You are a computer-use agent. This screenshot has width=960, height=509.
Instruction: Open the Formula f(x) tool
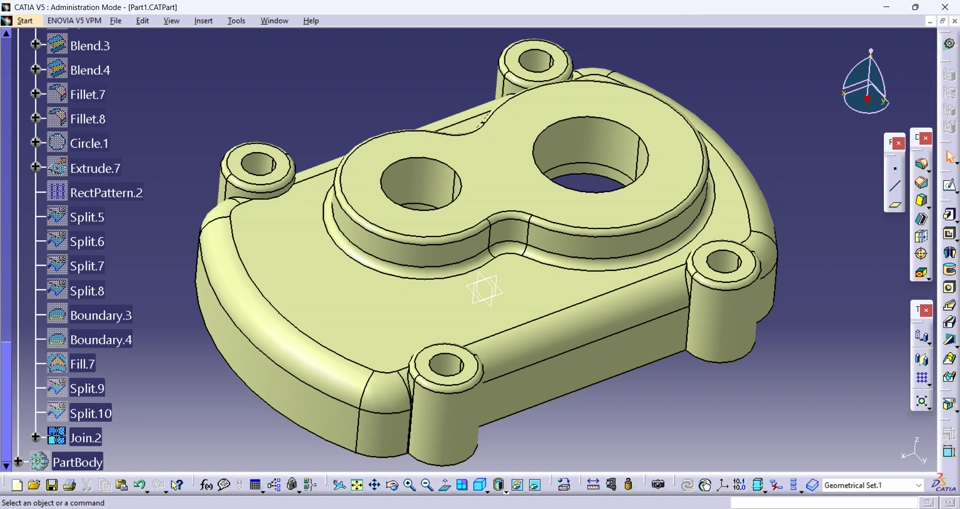tap(206, 485)
